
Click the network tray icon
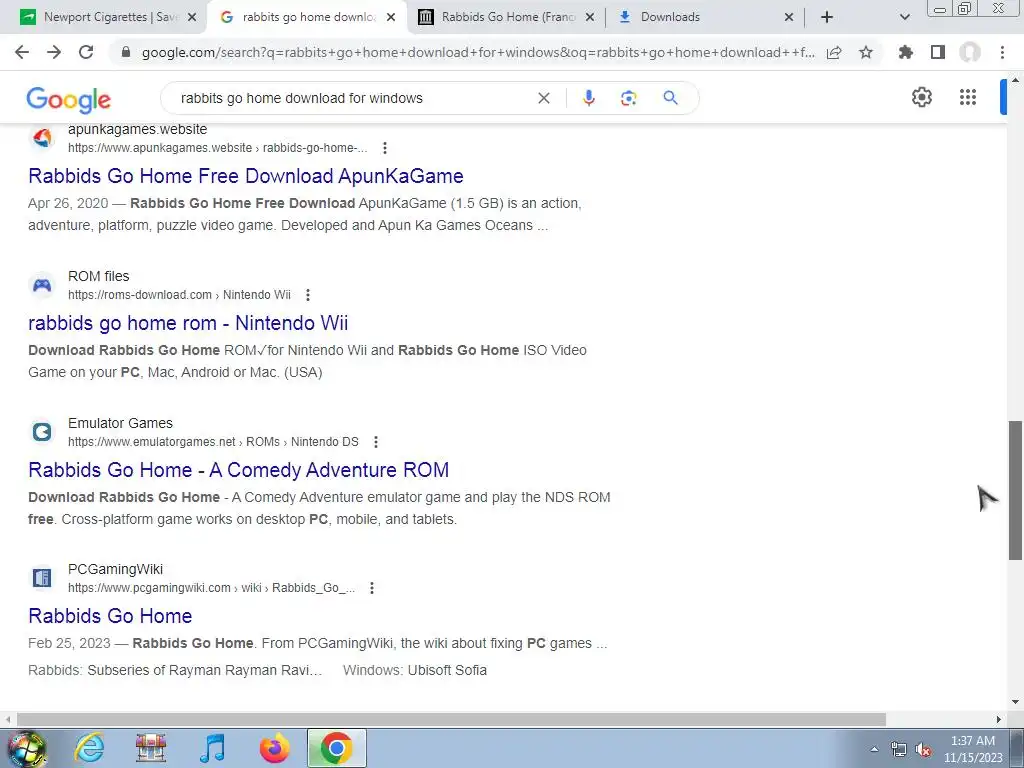pyautogui.click(x=899, y=750)
